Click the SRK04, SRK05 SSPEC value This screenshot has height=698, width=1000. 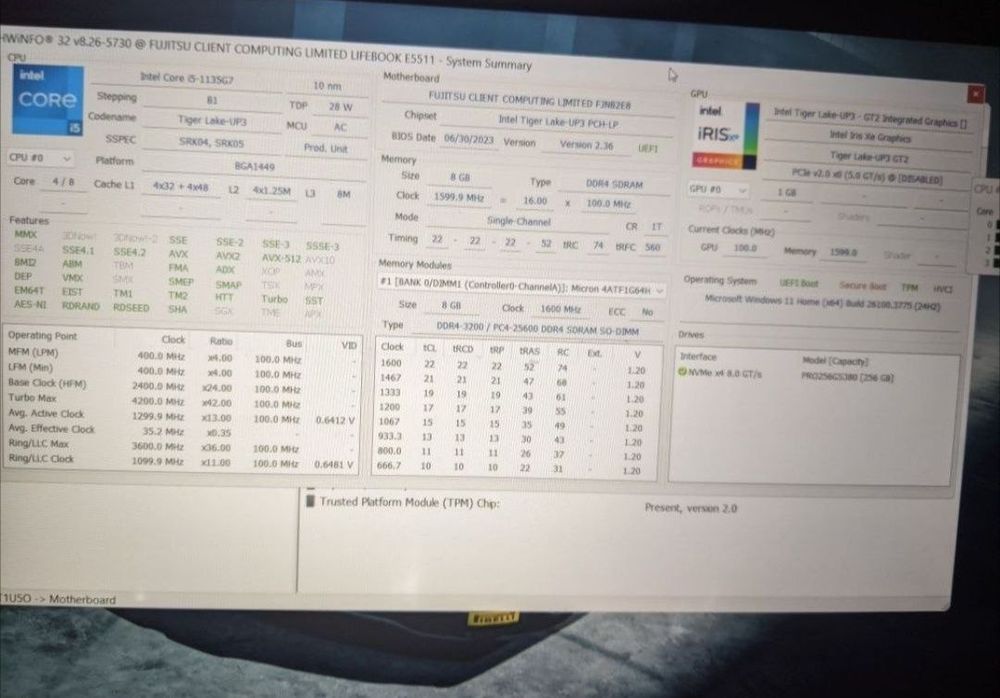[x=212, y=142]
